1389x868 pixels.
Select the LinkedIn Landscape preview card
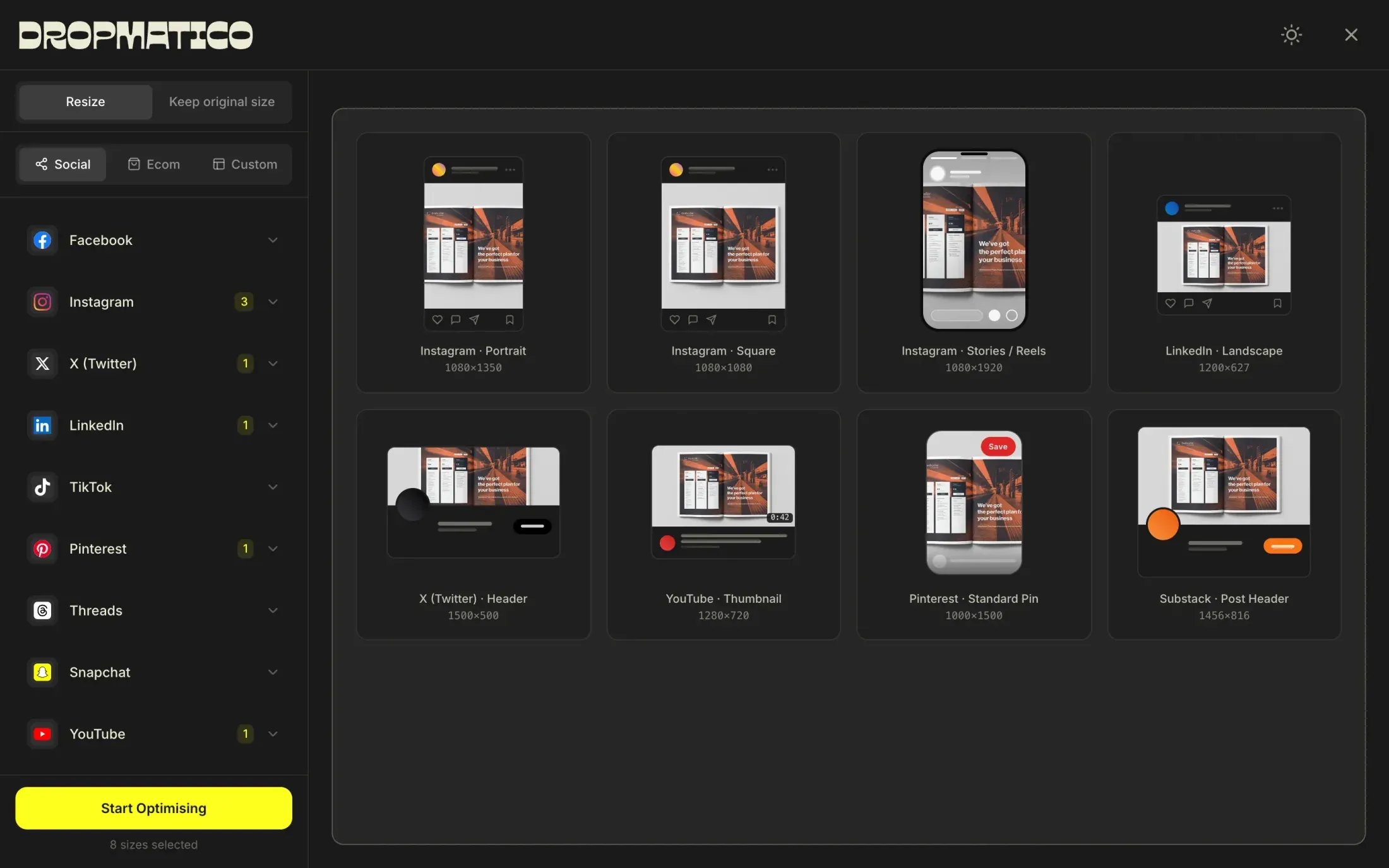pyautogui.click(x=1224, y=263)
